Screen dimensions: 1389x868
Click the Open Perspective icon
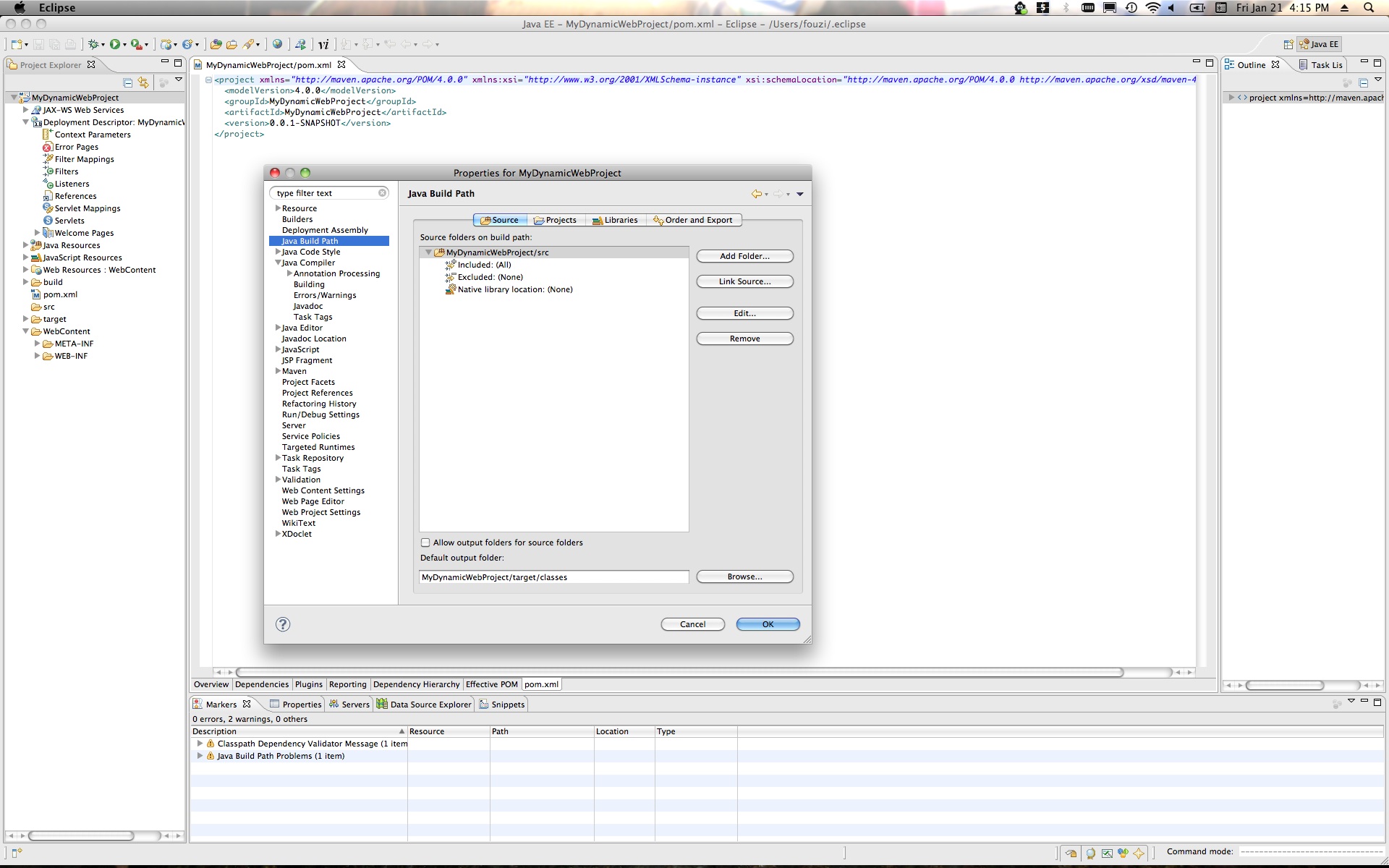pos(1288,44)
